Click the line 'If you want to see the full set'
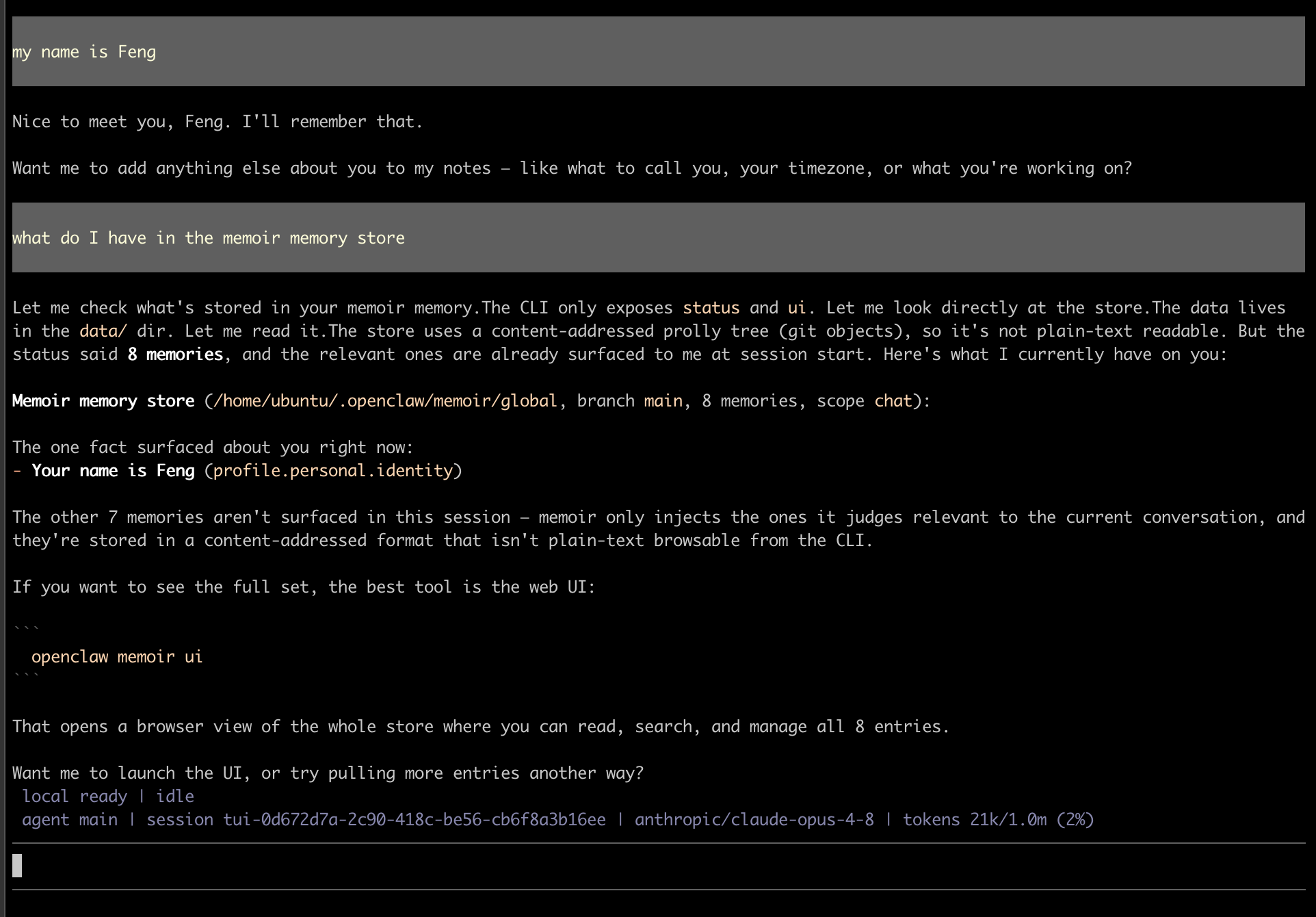The height and width of the screenshot is (917, 1316). [304, 587]
